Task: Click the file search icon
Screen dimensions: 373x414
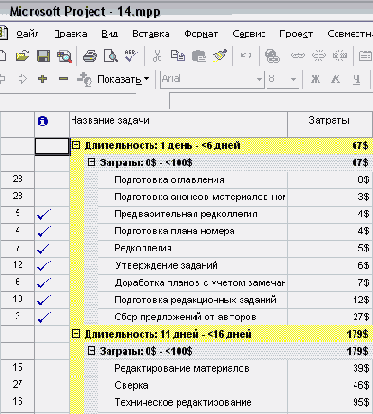Action: pyautogui.click(x=64, y=56)
